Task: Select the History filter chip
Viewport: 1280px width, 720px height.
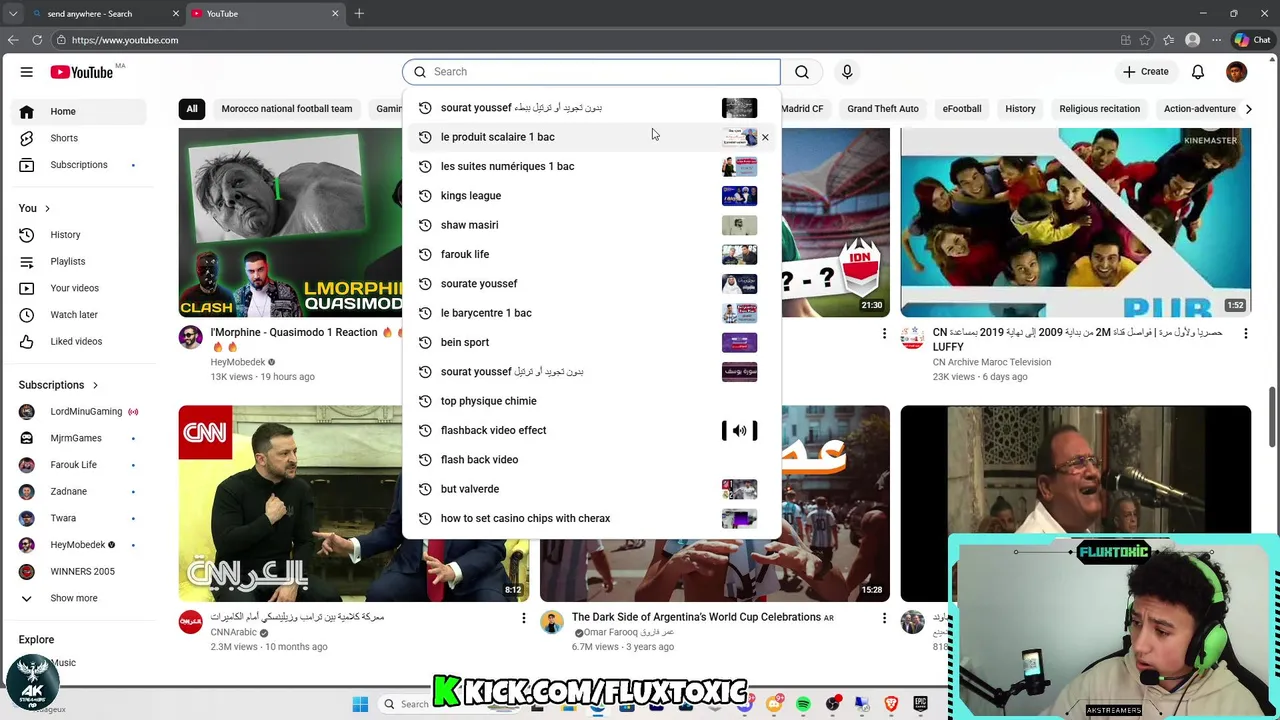Action: 1020,109
